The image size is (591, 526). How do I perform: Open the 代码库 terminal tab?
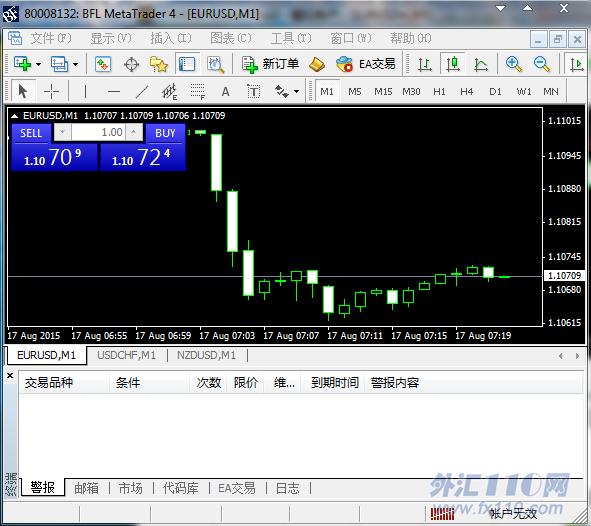(x=181, y=488)
